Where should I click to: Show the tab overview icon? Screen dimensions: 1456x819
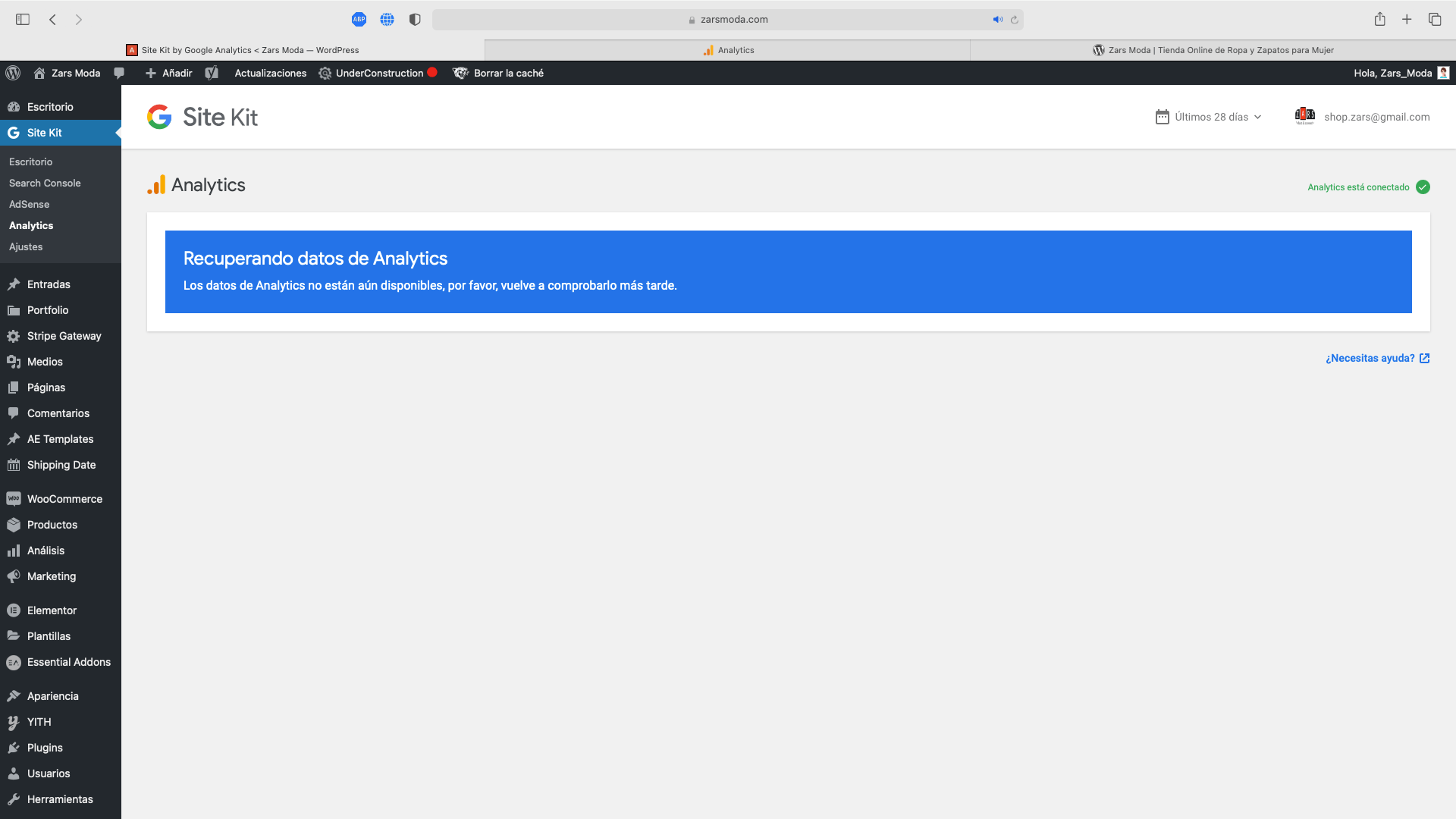[x=1435, y=20]
